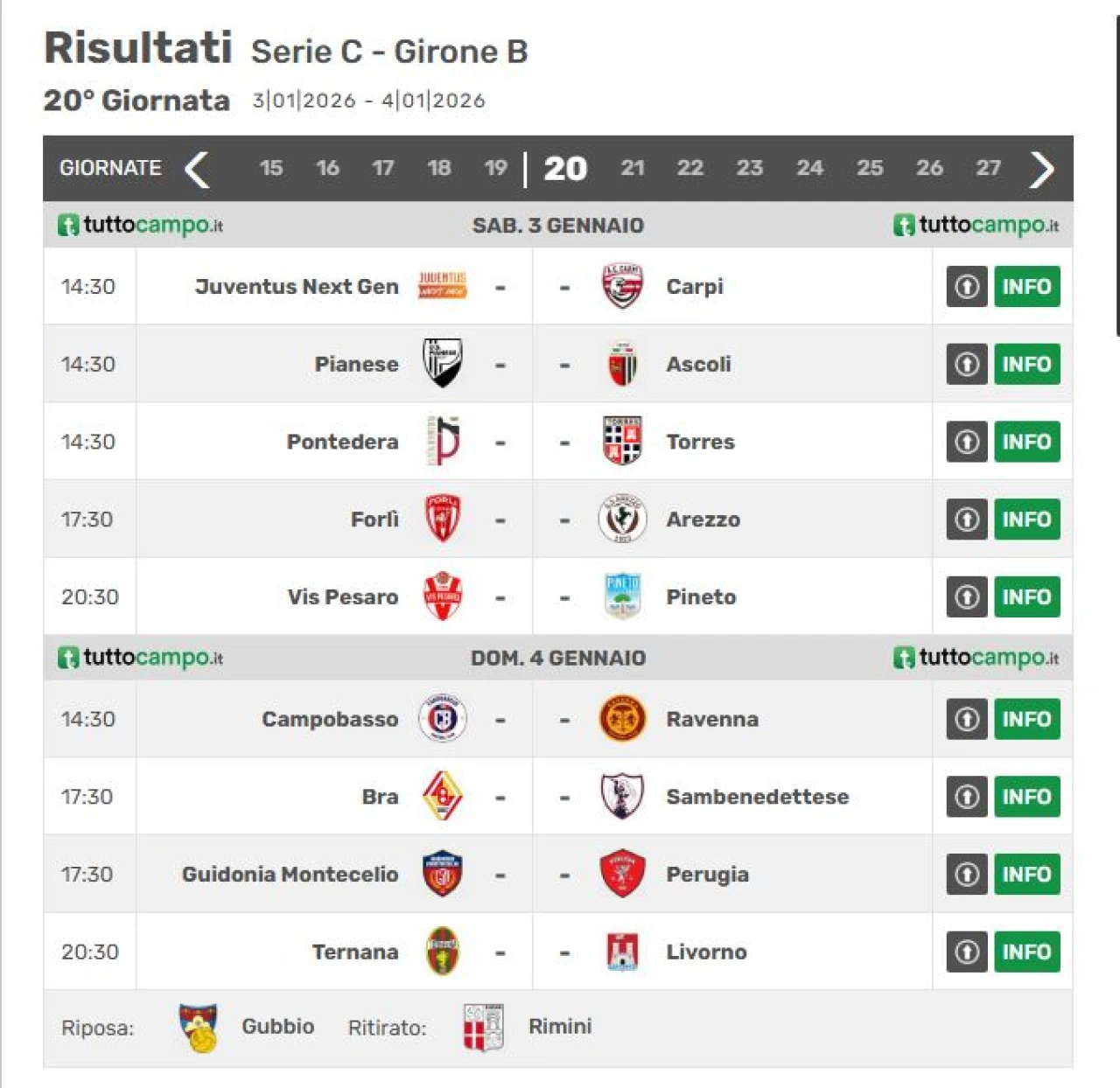Click the Ravenna club logo
Screen dimensions: 1120x1088
[622, 719]
